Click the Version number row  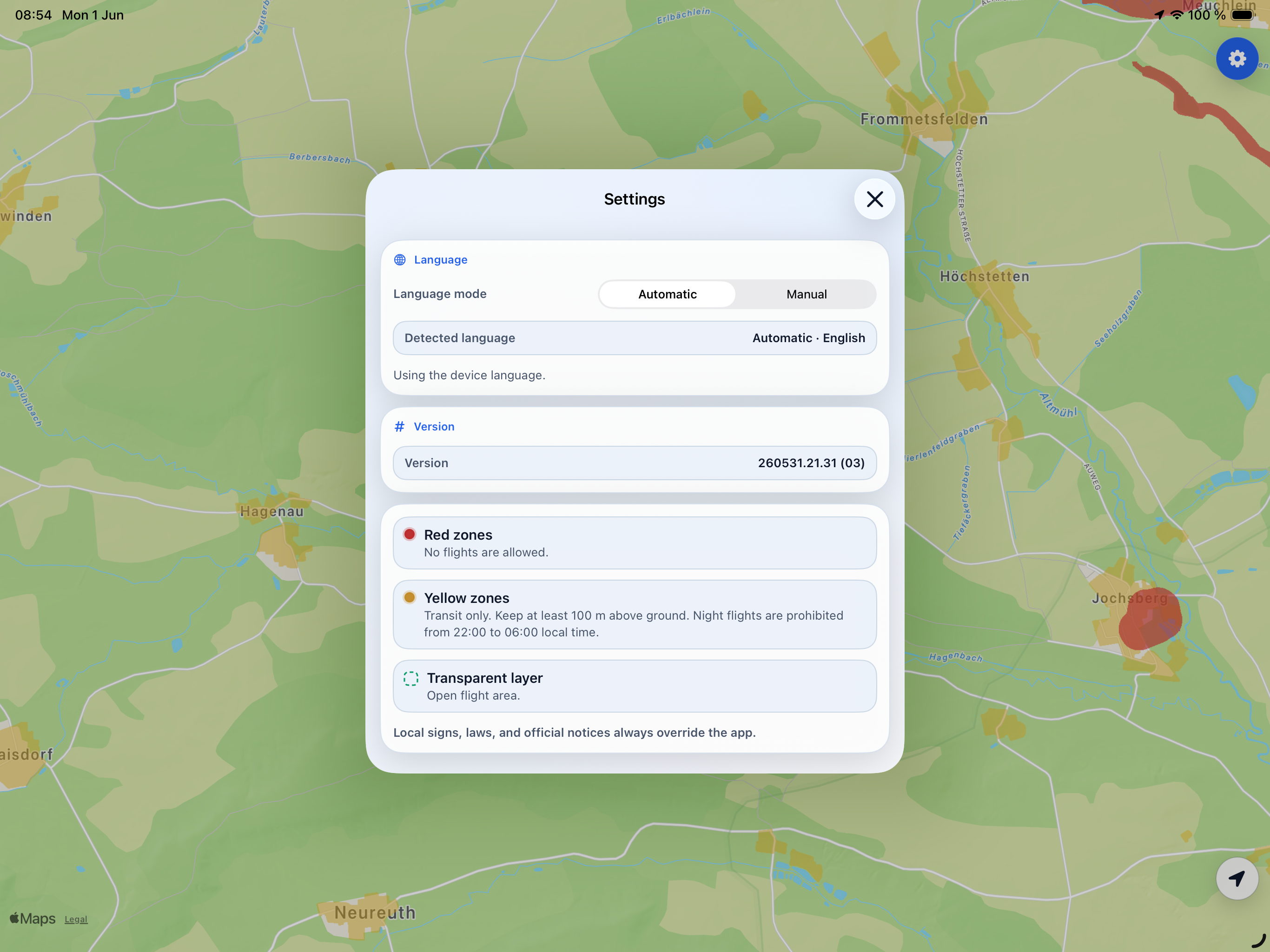coord(635,463)
